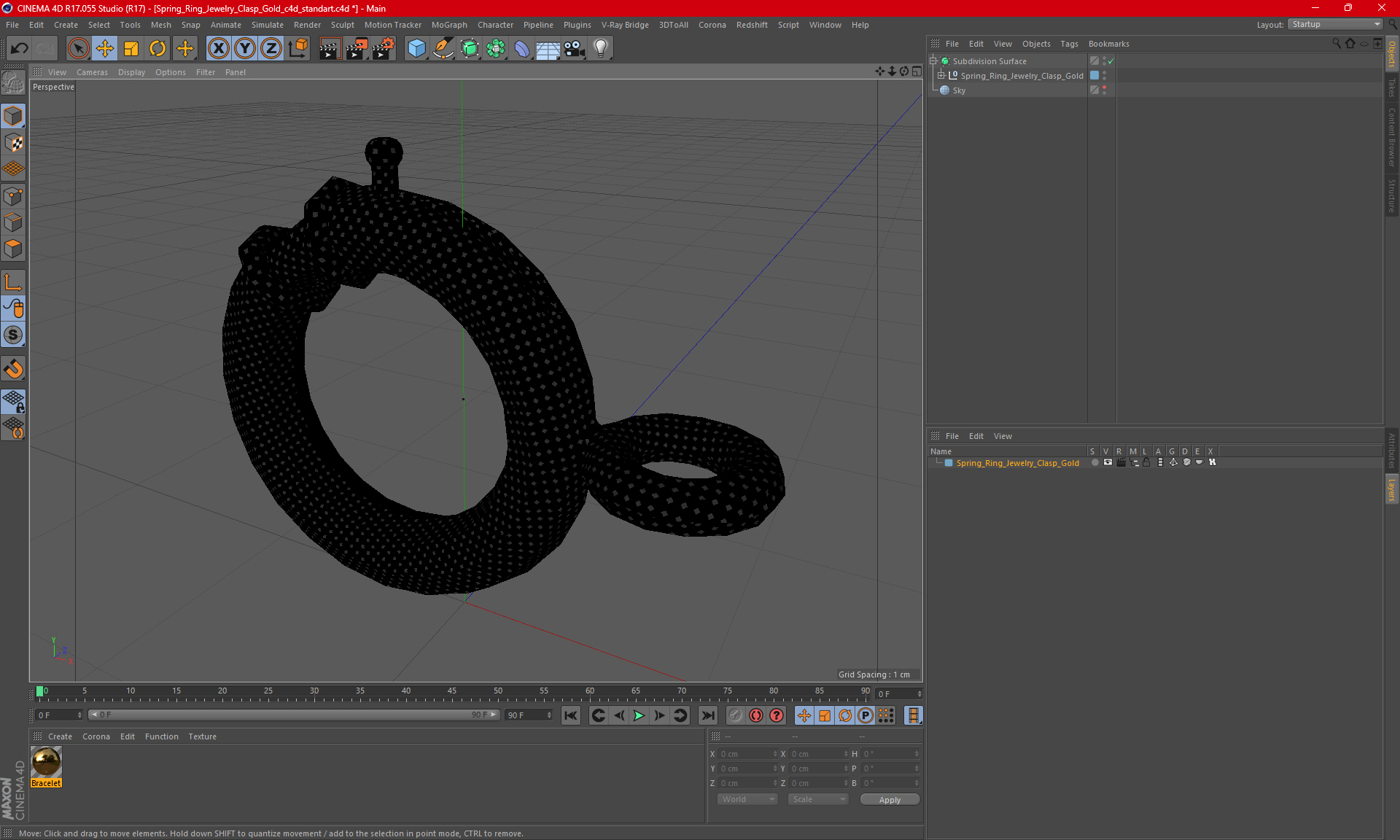
Task: Select the Rotate tool
Action: (x=157, y=49)
